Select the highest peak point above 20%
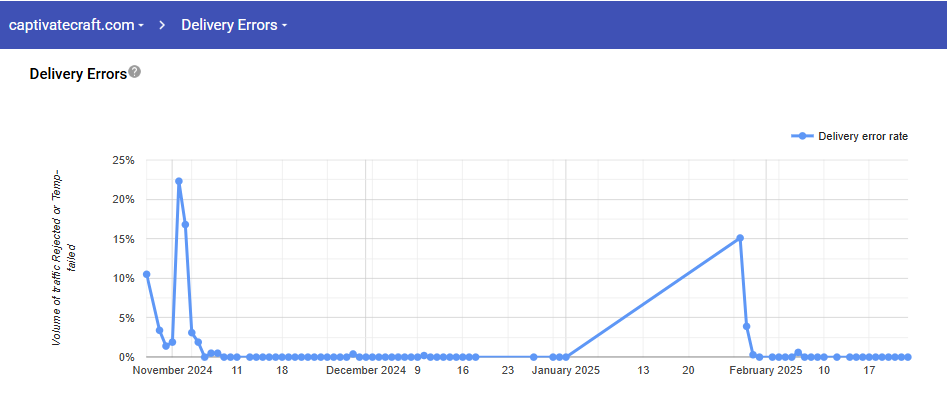 click(x=179, y=181)
